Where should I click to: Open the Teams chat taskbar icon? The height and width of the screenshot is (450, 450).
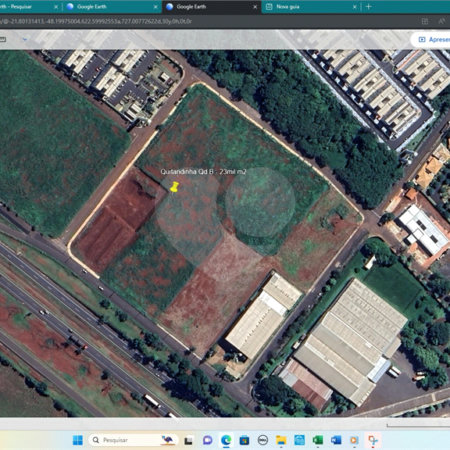pos(208,440)
